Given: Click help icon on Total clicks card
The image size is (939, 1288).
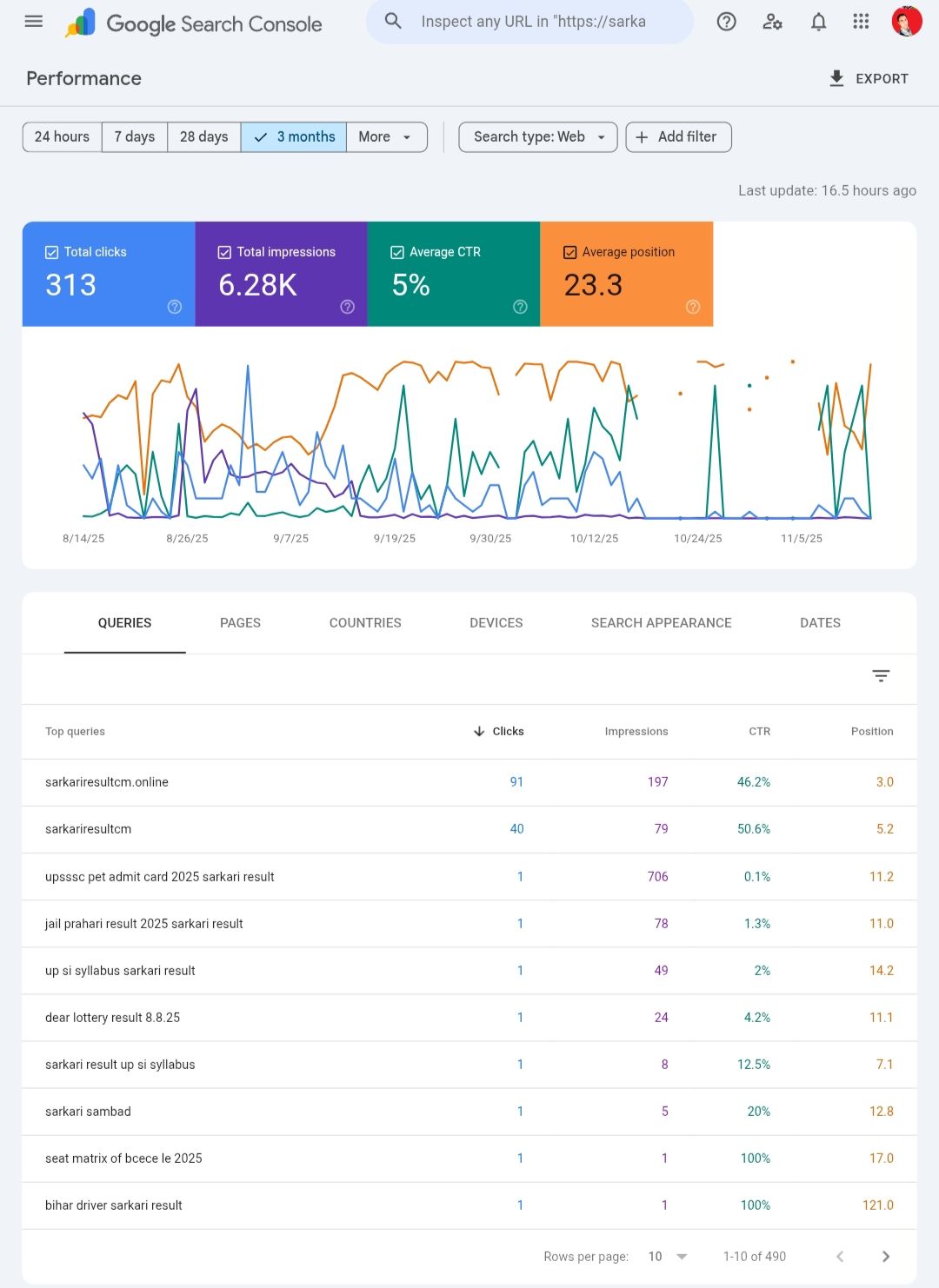Looking at the screenshot, I should pos(175,307).
